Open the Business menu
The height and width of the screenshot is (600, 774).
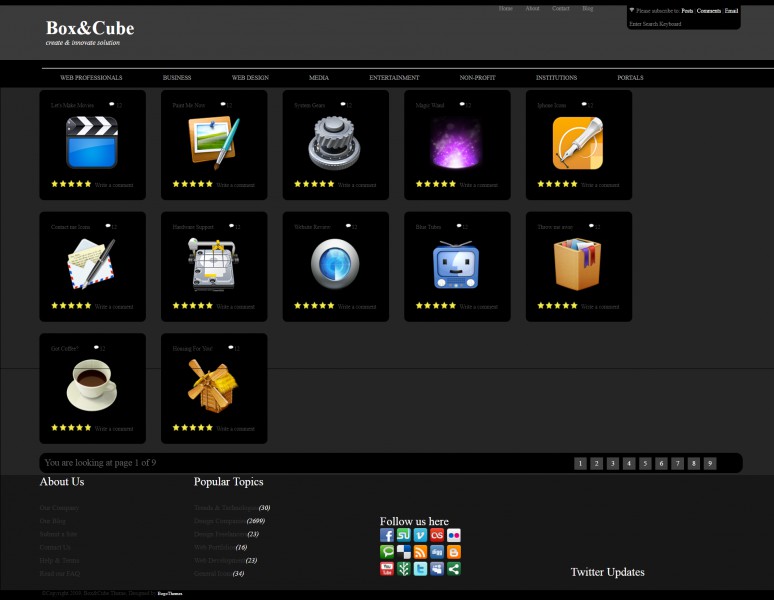point(177,77)
